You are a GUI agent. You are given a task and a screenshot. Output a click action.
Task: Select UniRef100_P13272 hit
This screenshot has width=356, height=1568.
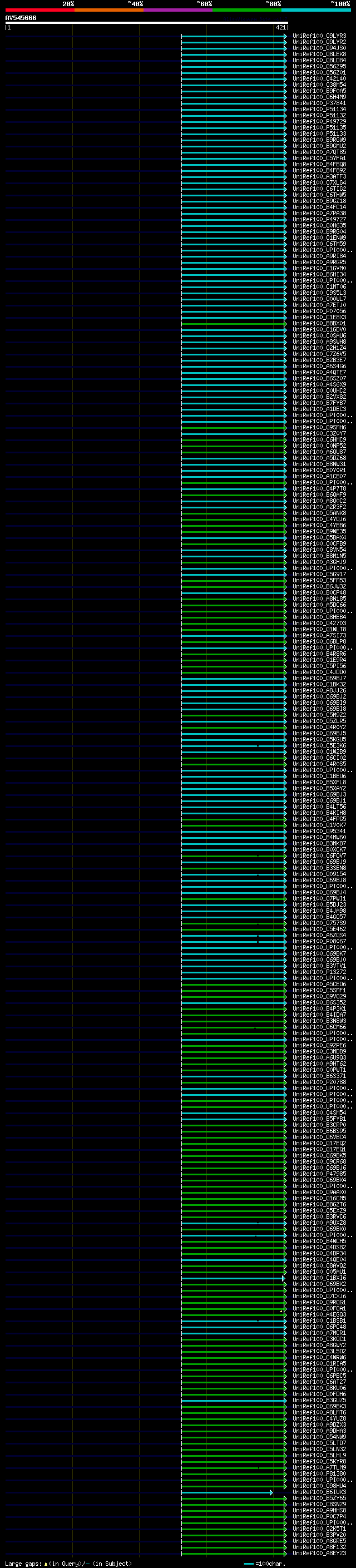319,972
